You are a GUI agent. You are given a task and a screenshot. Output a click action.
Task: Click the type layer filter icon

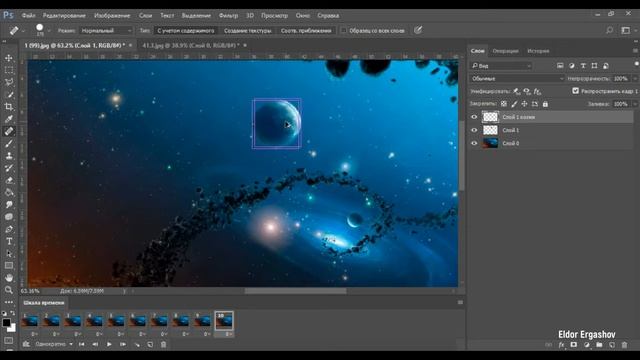coord(583,66)
